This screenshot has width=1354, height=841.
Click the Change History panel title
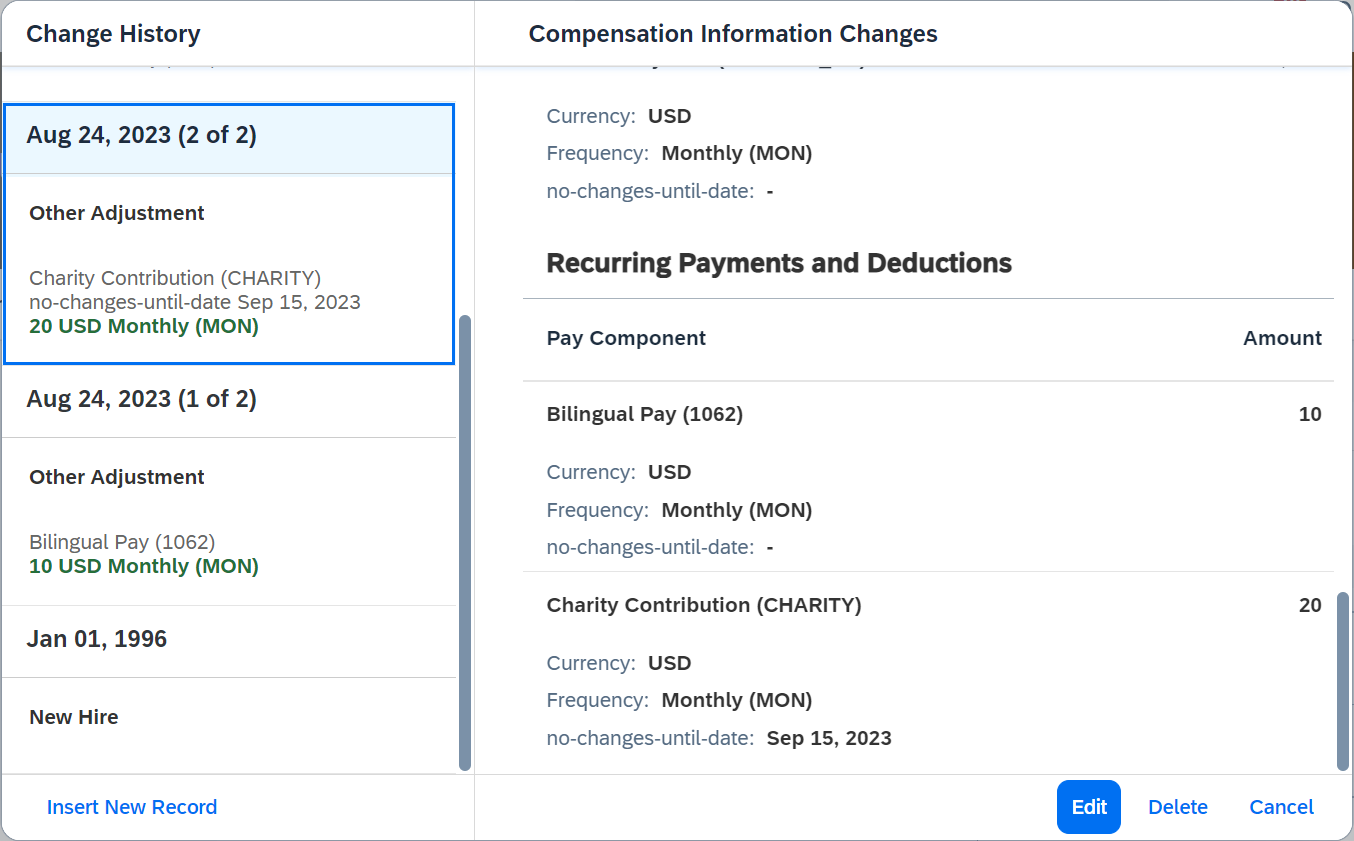113,34
